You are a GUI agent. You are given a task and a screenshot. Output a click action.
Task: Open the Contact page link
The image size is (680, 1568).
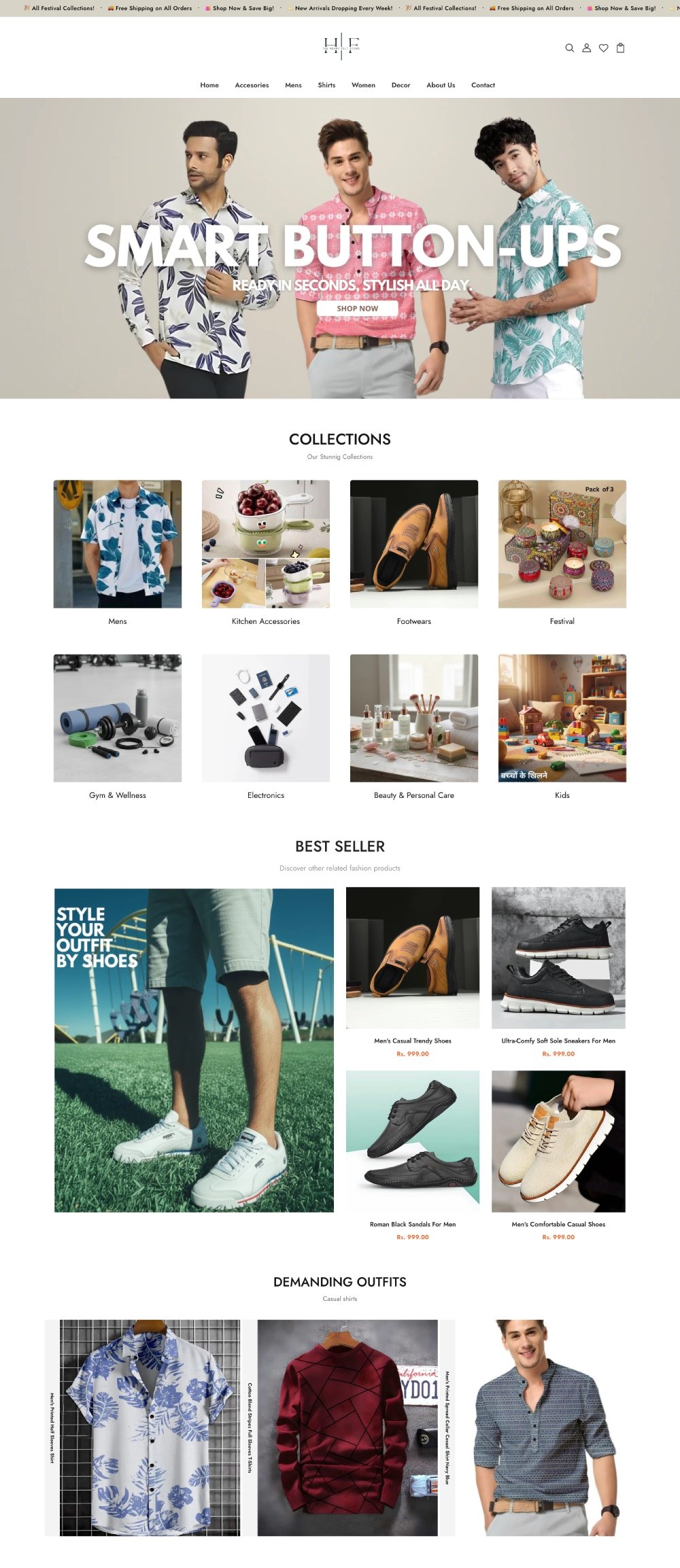click(x=483, y=85)
